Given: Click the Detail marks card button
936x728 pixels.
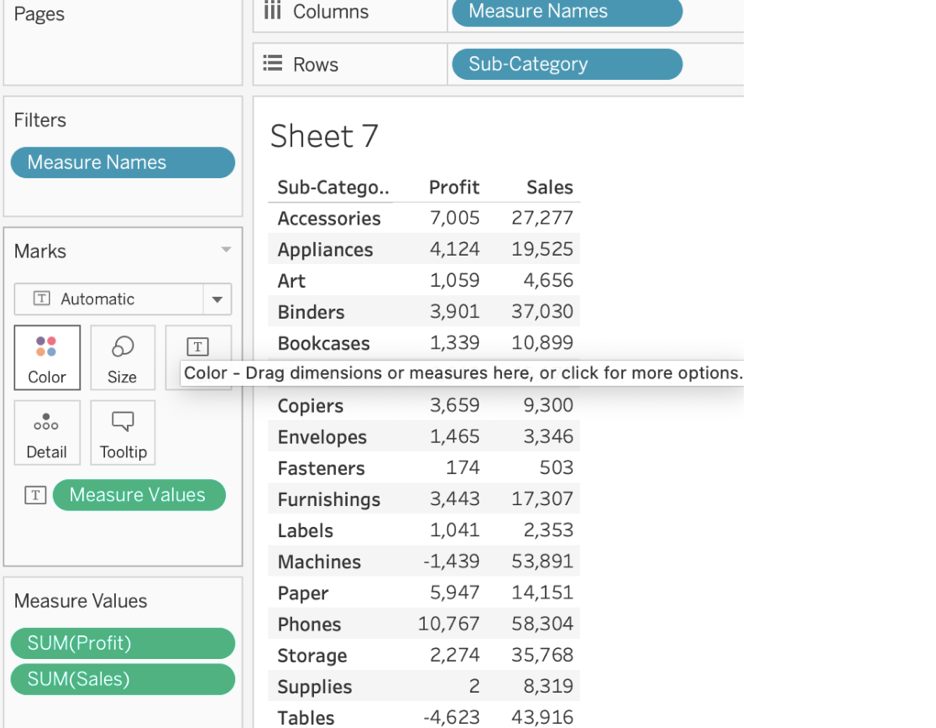Looking at the screenshot, I should pos(47,433).
